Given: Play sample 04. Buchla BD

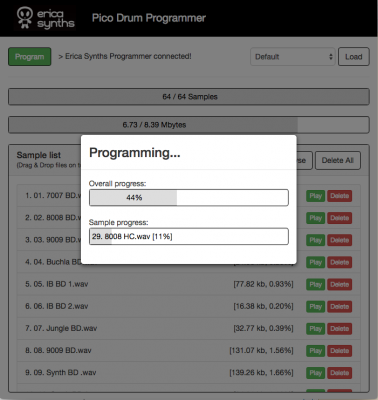Looking at the screenshot, I should click(x=315, y=262).
